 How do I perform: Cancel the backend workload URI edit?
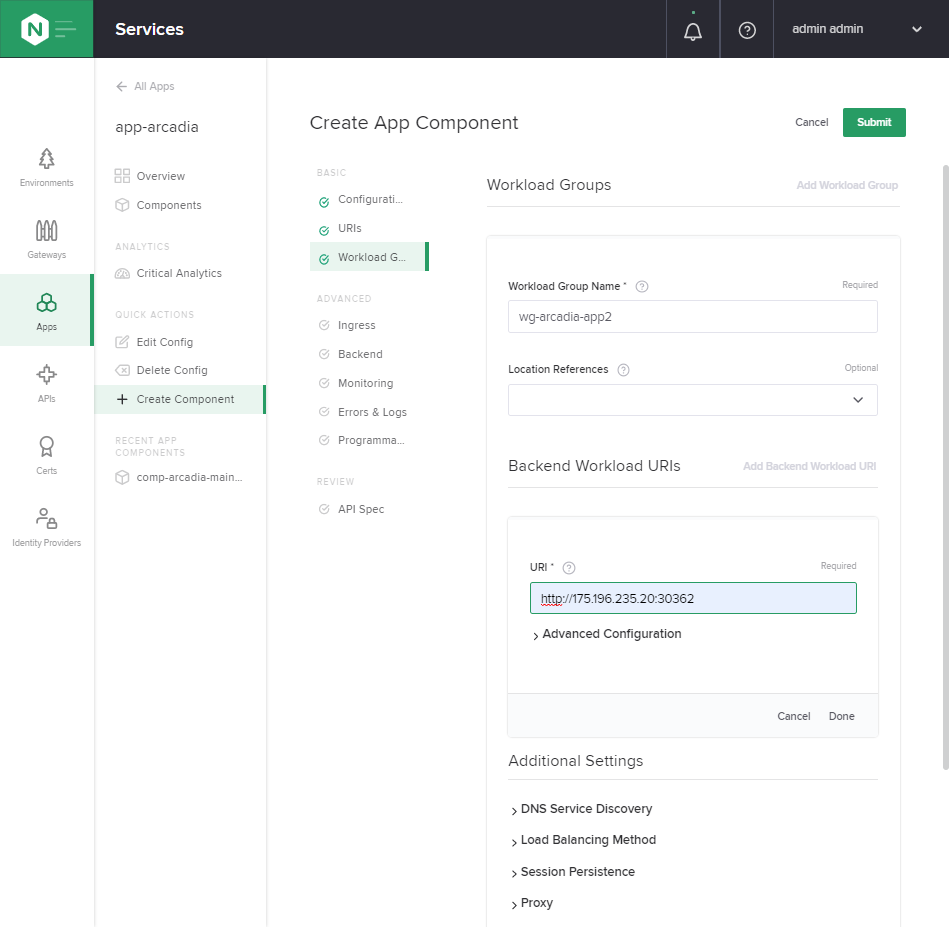click(793, 716)
